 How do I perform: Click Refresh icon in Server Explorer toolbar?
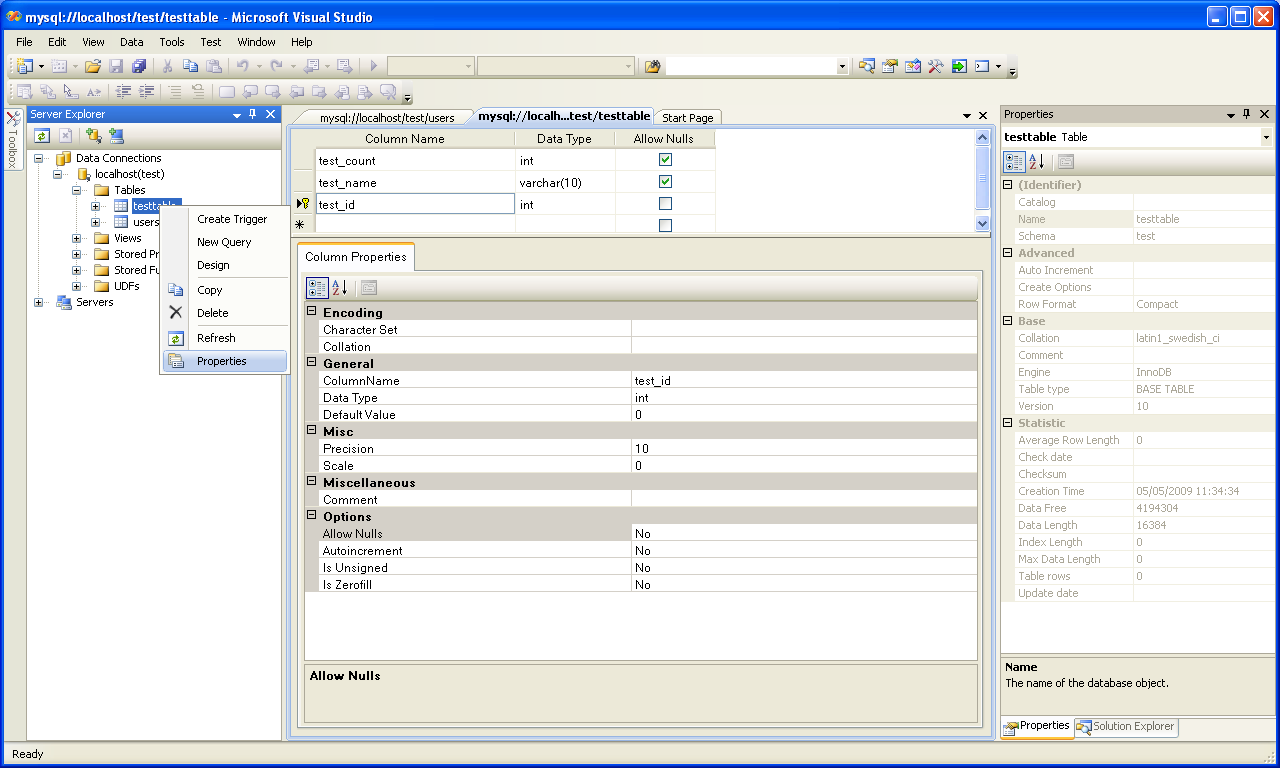click(42, 136)
